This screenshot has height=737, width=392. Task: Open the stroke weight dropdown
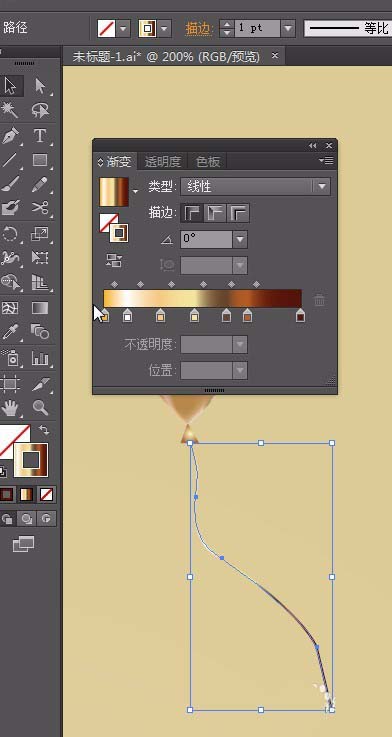pos(288,28)
